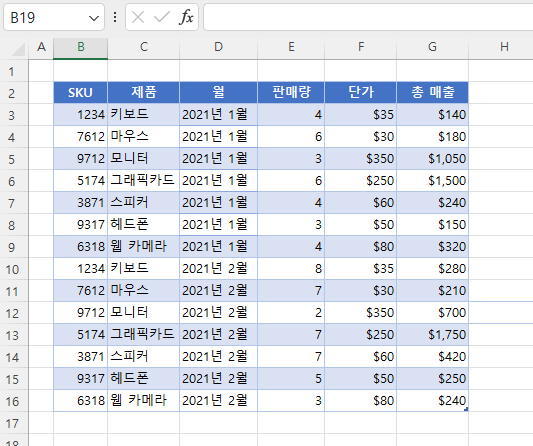Screen dimensions: 533x446
Task: Open Insert Function fx button
Action: 186,17
